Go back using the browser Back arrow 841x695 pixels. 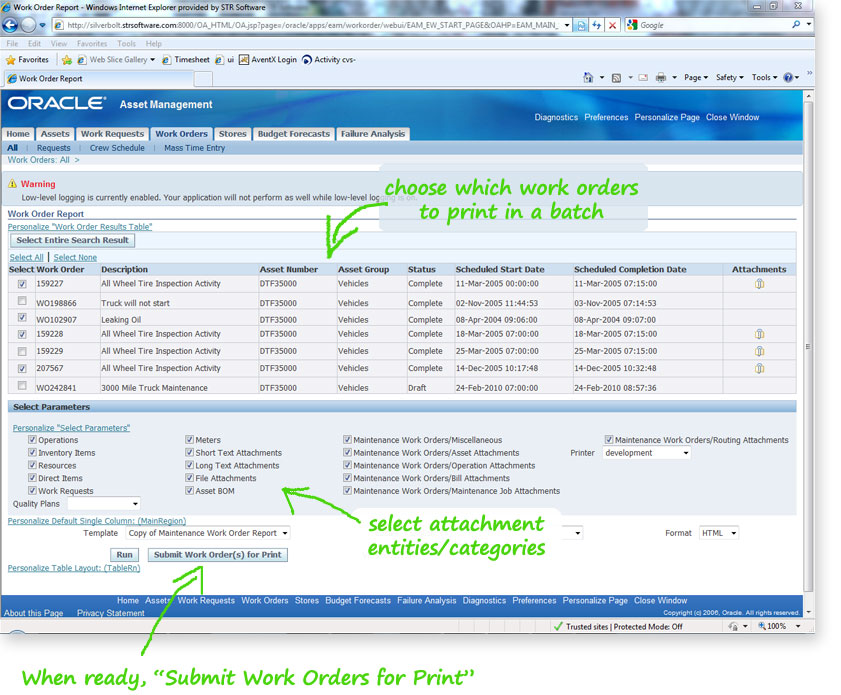(x=10, y=25)
